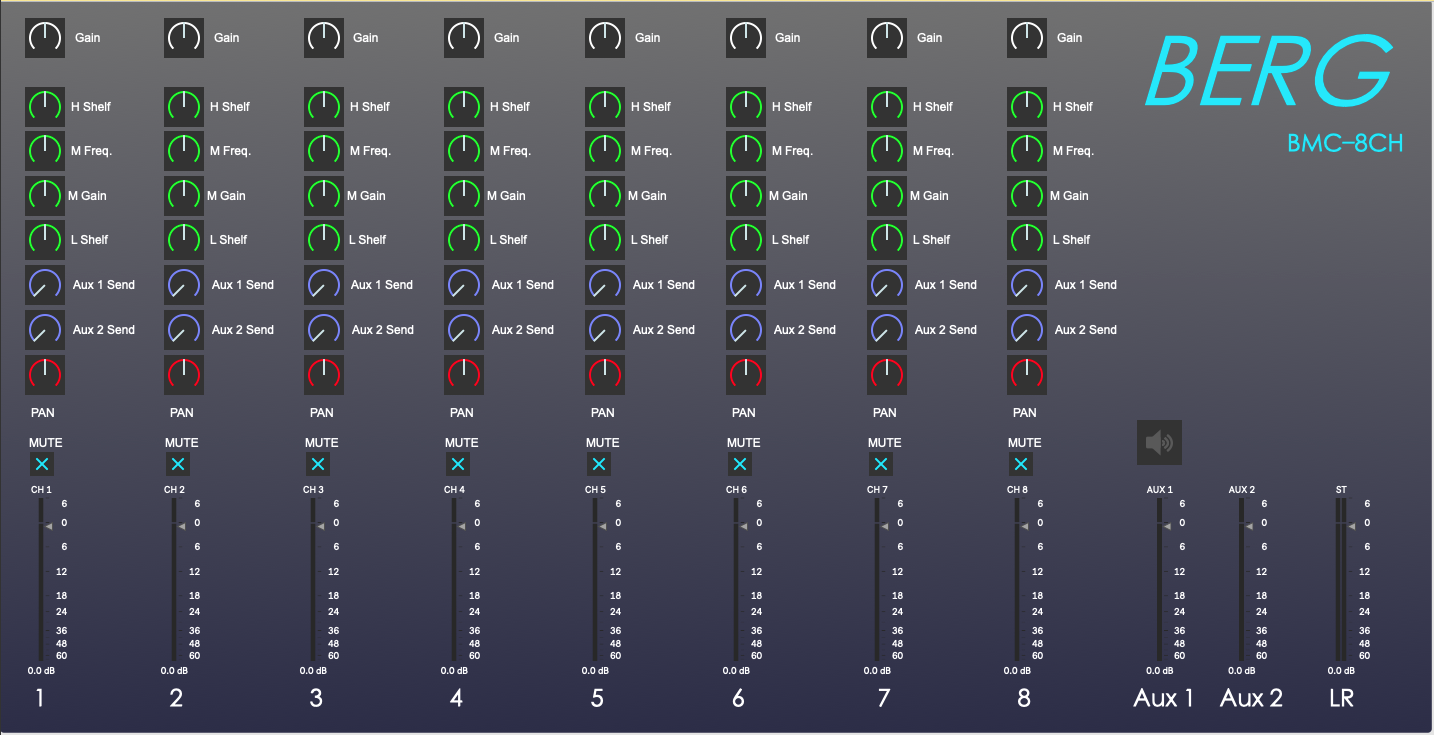This screenshot has width=1434, height=735.
Task: Click the CH 5 fader handle
Action: coord(602,525)
